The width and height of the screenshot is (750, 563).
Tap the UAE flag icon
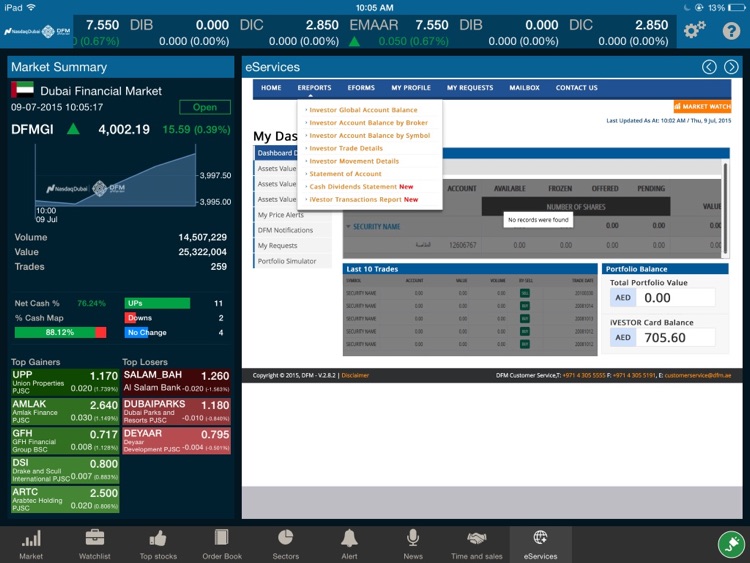pos(22,89)
